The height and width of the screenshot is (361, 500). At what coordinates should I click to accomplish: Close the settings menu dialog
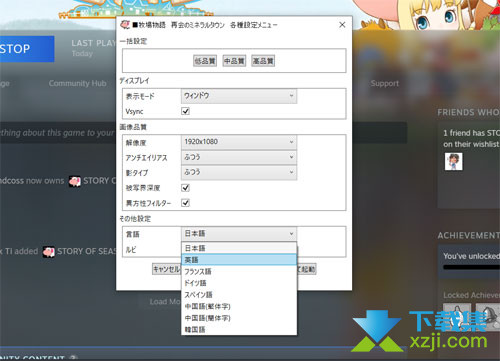point(342,25)
